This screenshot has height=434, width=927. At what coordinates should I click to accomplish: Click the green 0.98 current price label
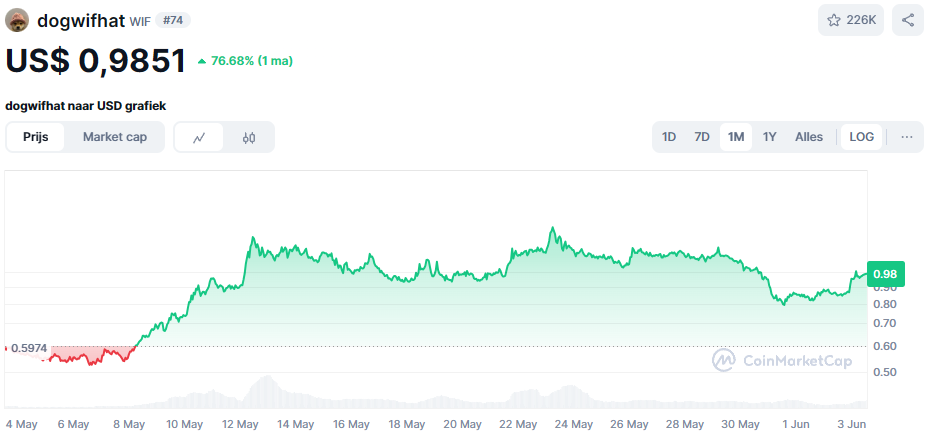[x=885, y=274]
